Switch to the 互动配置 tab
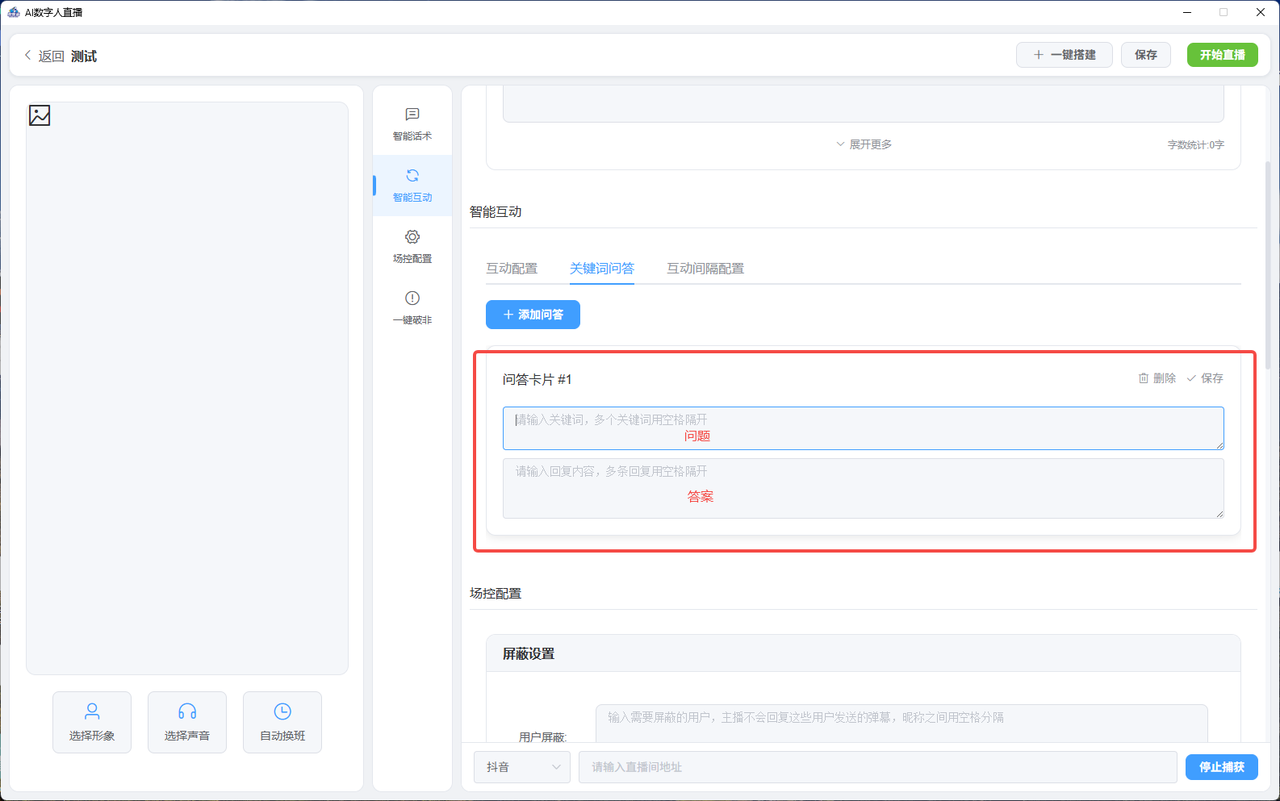Viewport: 1280px width, 801px height. pyautogui.click(x=511, y=268)
